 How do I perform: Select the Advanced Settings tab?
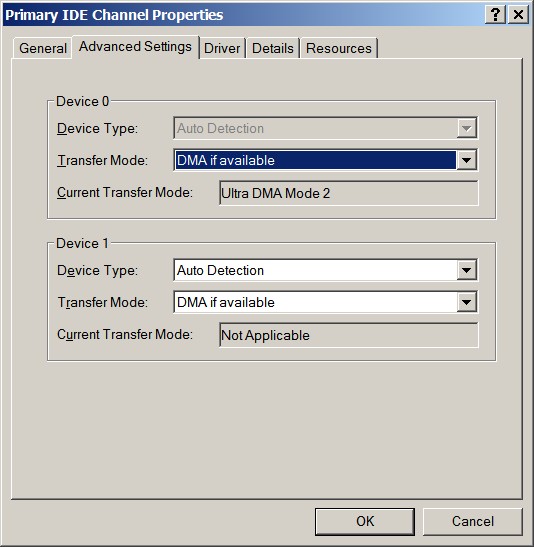tap(135, 47)
